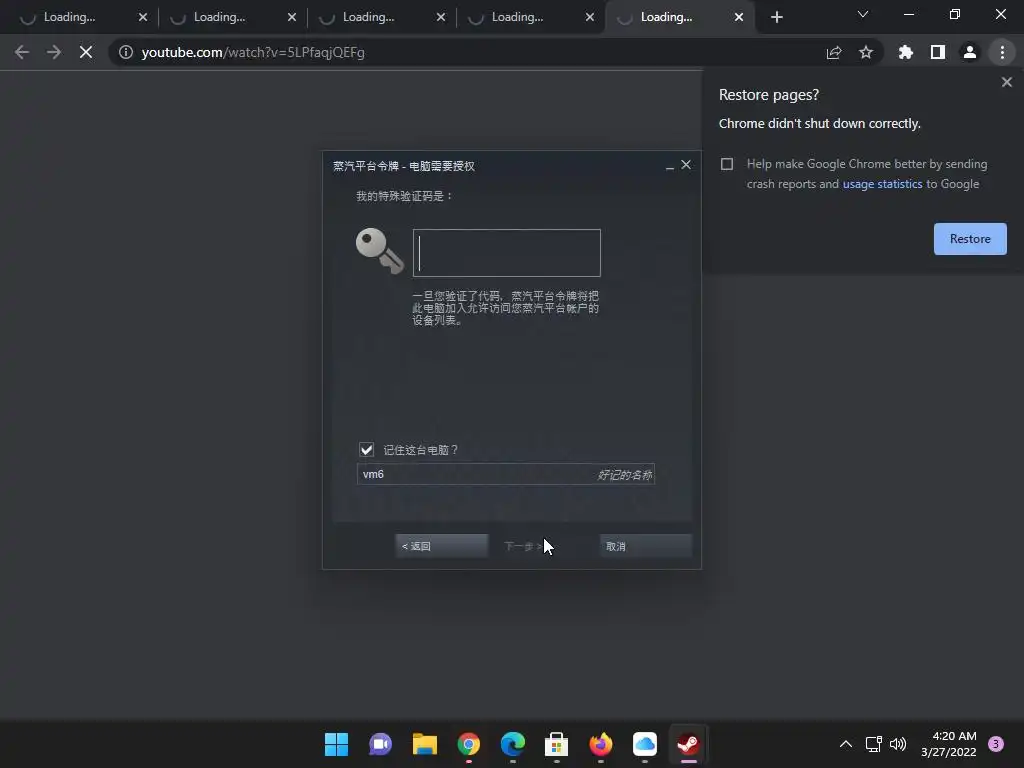Open File Explorer from taskbar
Image resolution: width=1024 pixels, height=768 pixels.
pos(424,744)
